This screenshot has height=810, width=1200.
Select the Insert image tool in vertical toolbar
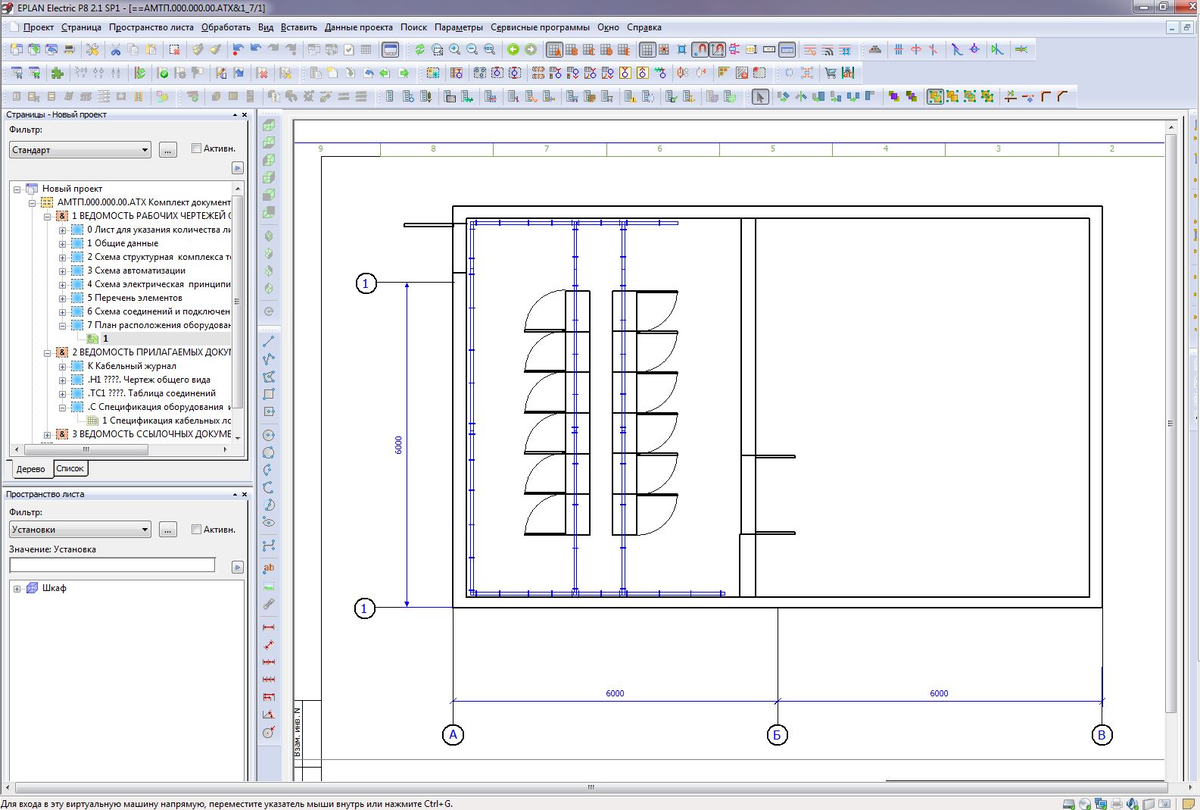tap(268, 586)
